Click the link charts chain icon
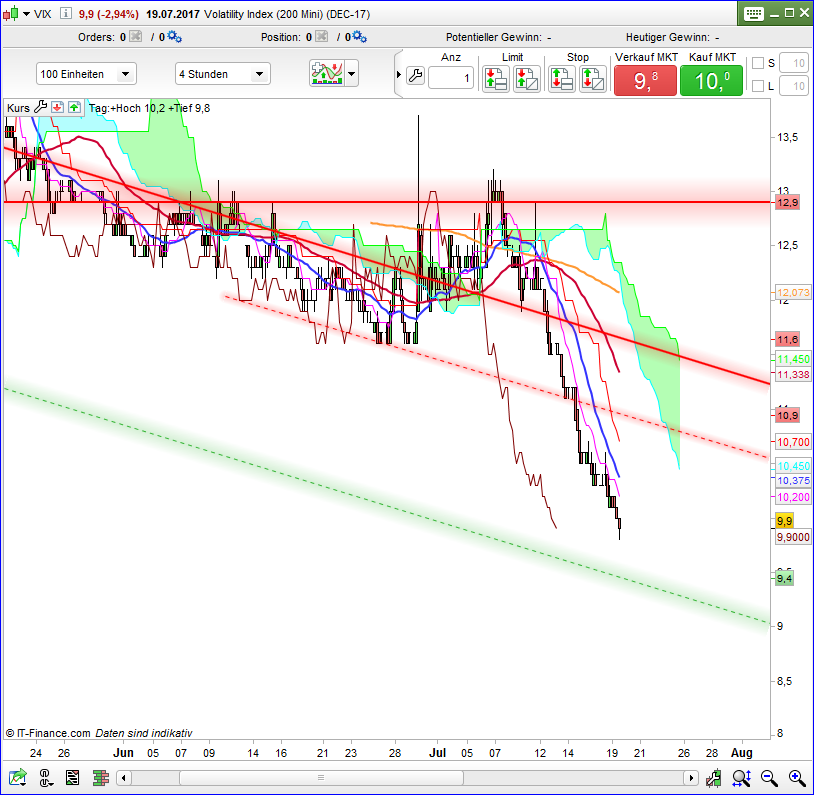814x795 pixels. tap(46, 778)
